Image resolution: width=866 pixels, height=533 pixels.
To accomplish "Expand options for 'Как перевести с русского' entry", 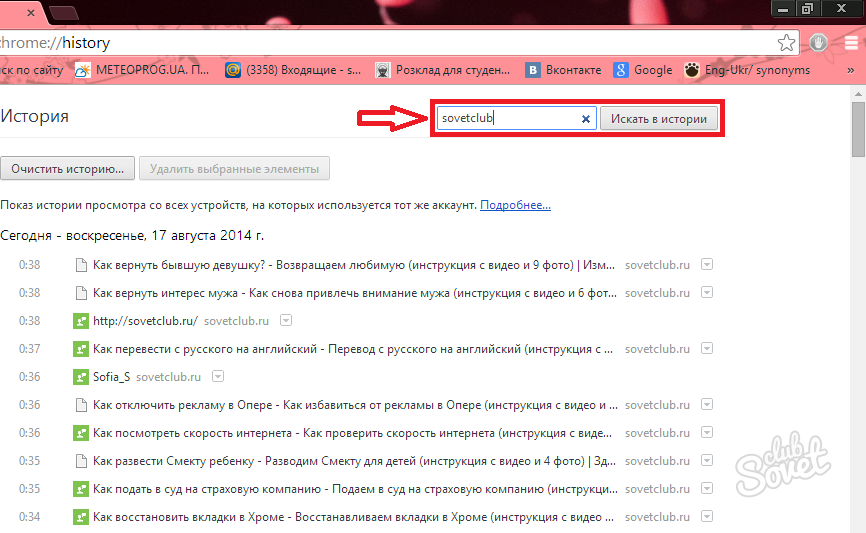I will [707, 349].
